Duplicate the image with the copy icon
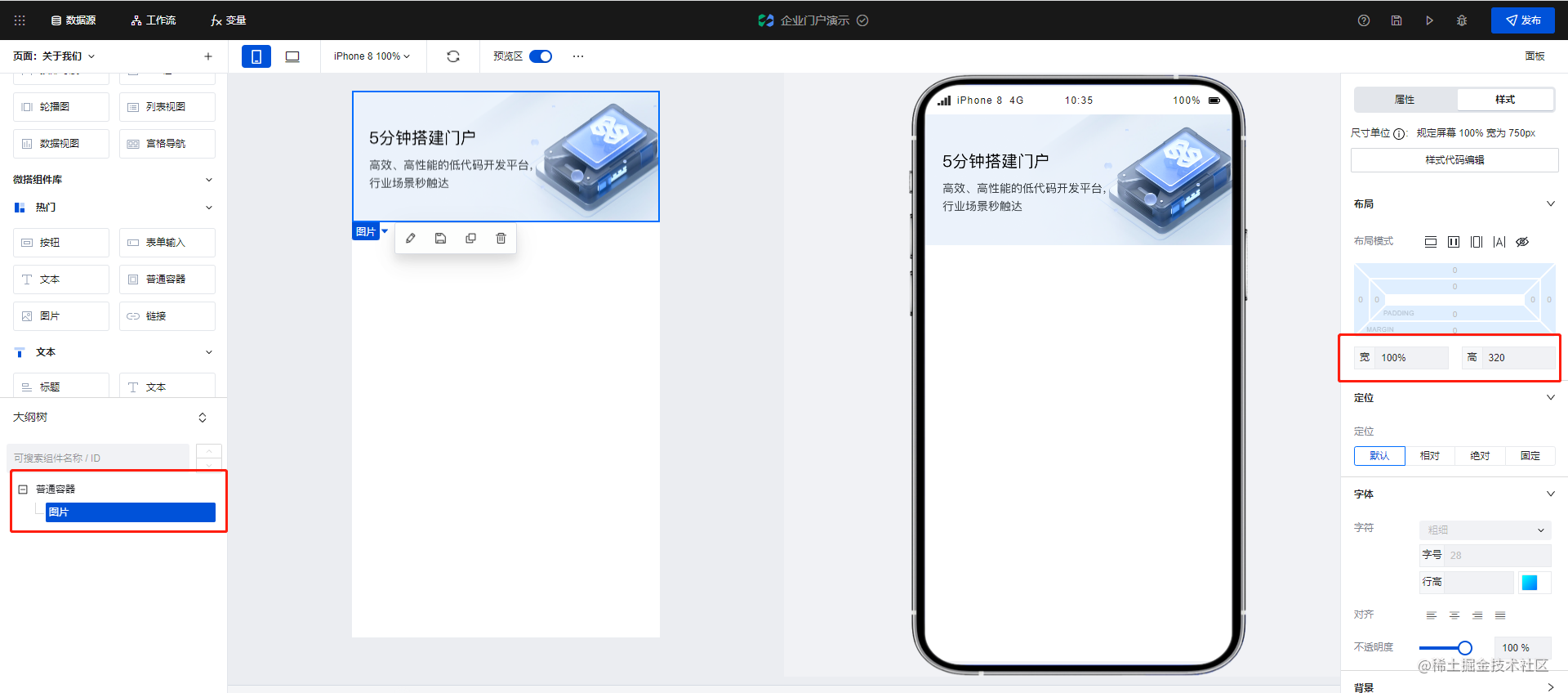1568x693 pixels. 471,239
